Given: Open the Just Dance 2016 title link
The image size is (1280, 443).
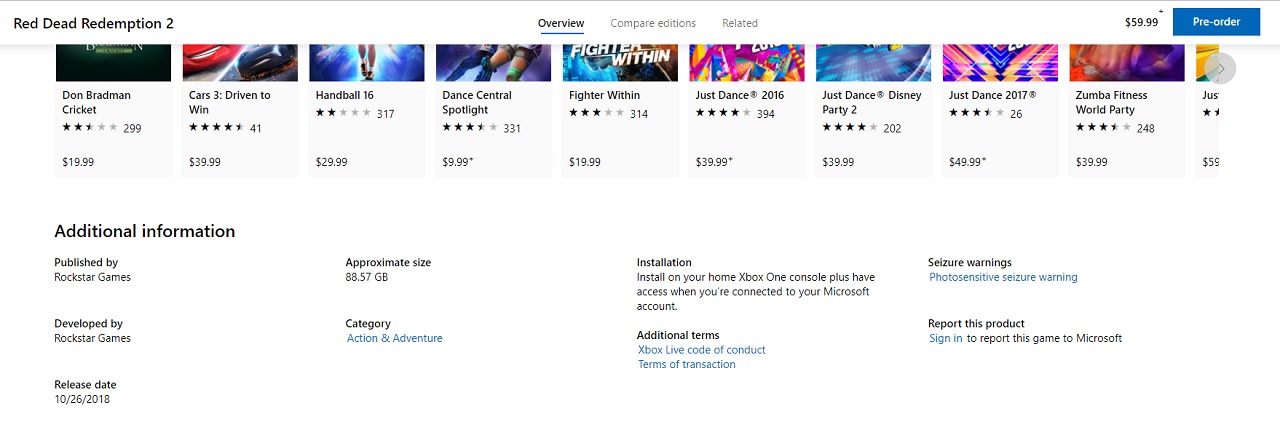Looking at the screenshot, I should [740, 95].
